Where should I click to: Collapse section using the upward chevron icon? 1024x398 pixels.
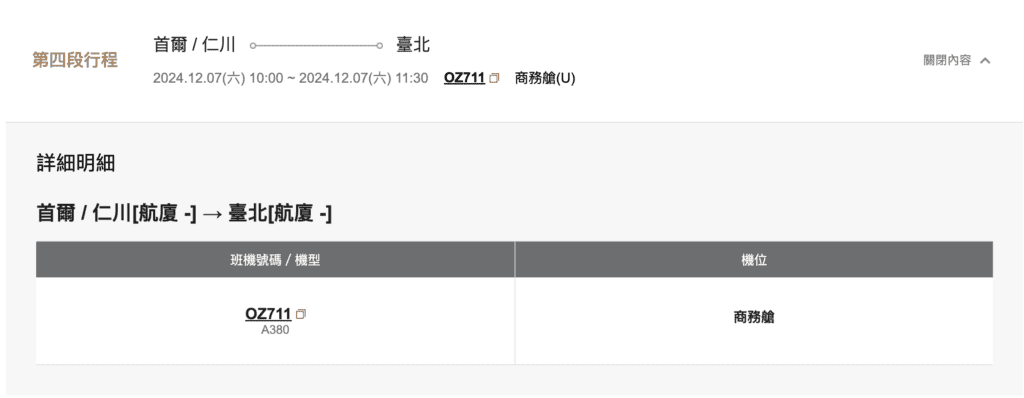pyautogui.click(x=985, y=61)
